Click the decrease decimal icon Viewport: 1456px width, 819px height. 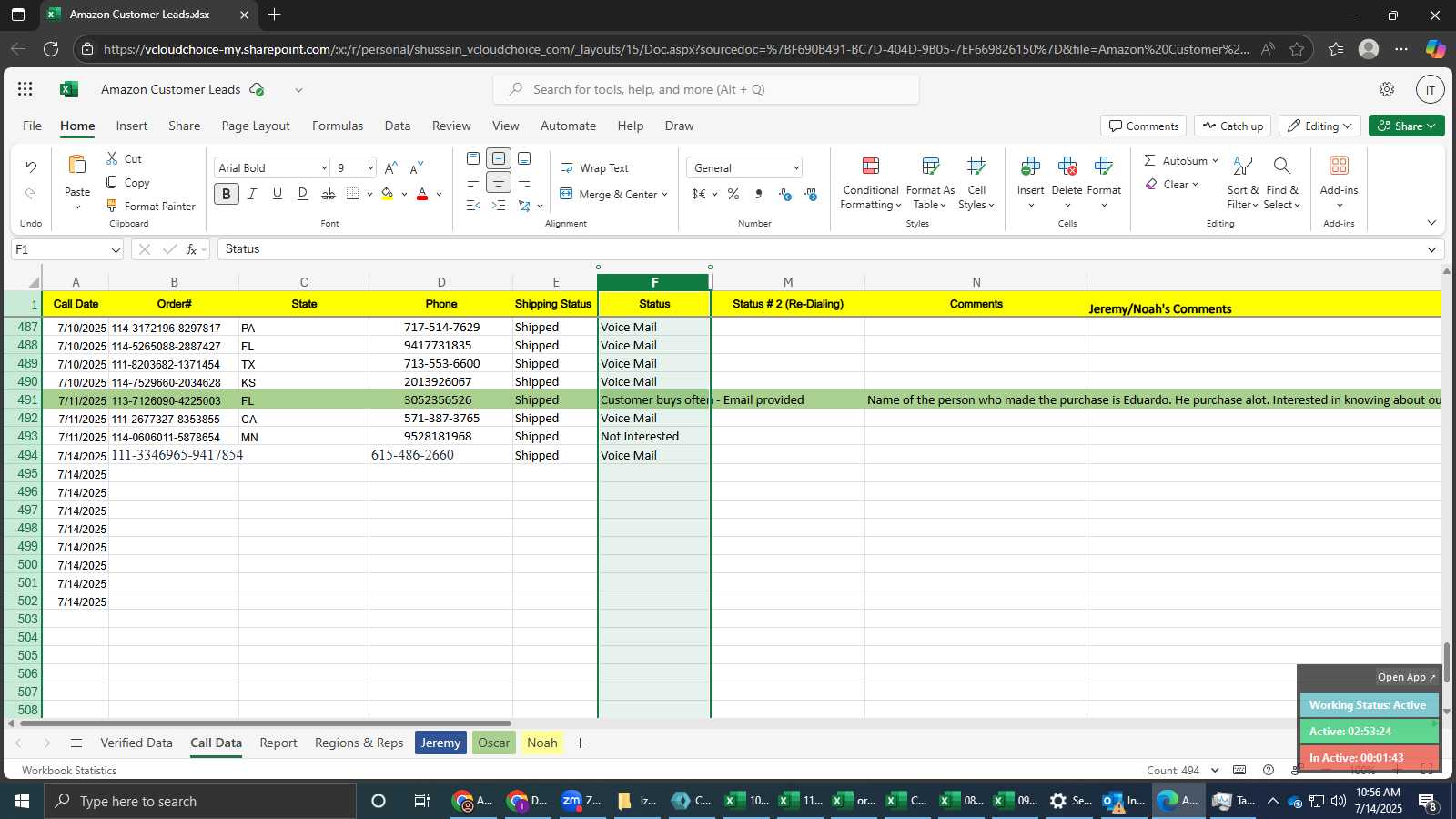pos(811,194)
